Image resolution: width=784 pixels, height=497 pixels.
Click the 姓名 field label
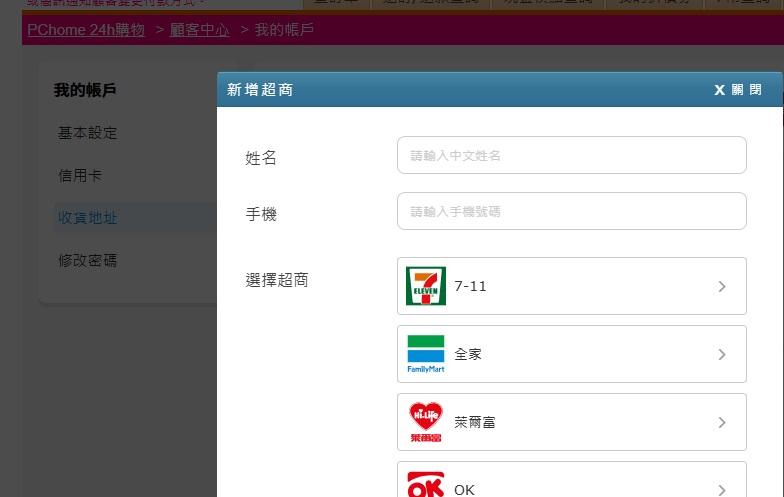[x=260, y=158]
